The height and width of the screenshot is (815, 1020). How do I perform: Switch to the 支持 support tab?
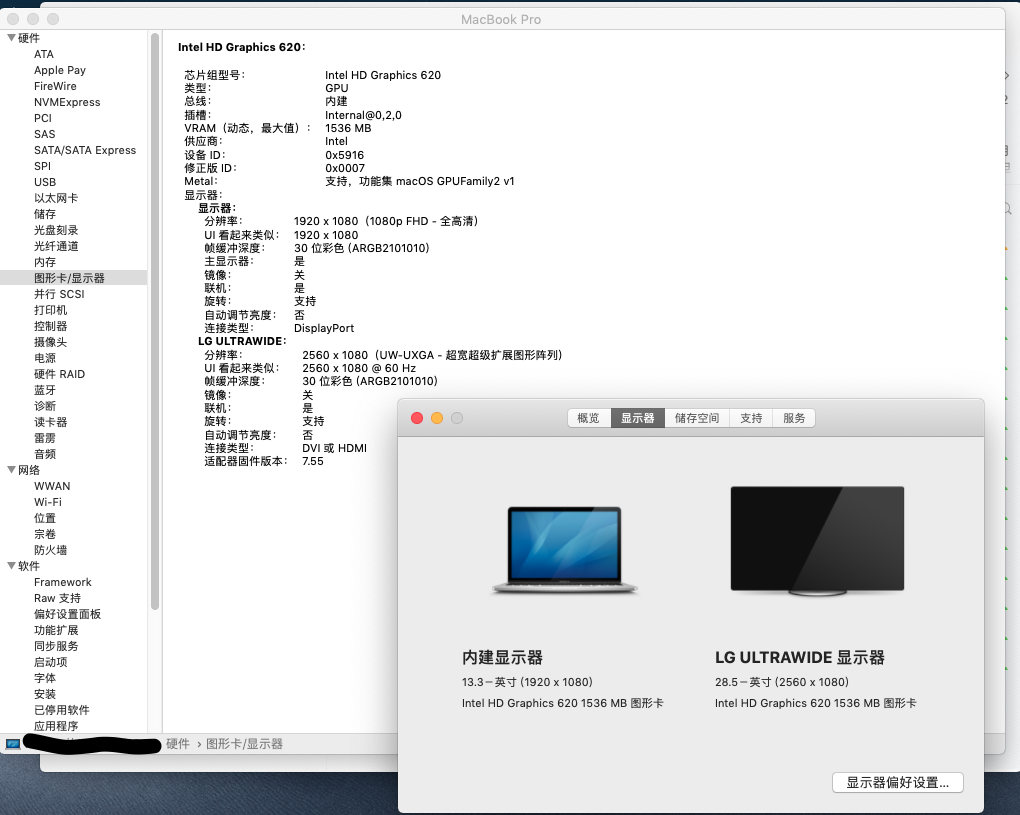751,418
